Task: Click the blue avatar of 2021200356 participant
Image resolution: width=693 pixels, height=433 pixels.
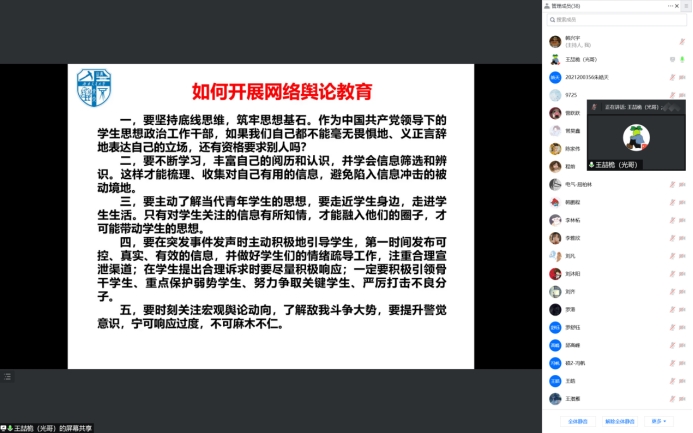Action: [555, 77]
